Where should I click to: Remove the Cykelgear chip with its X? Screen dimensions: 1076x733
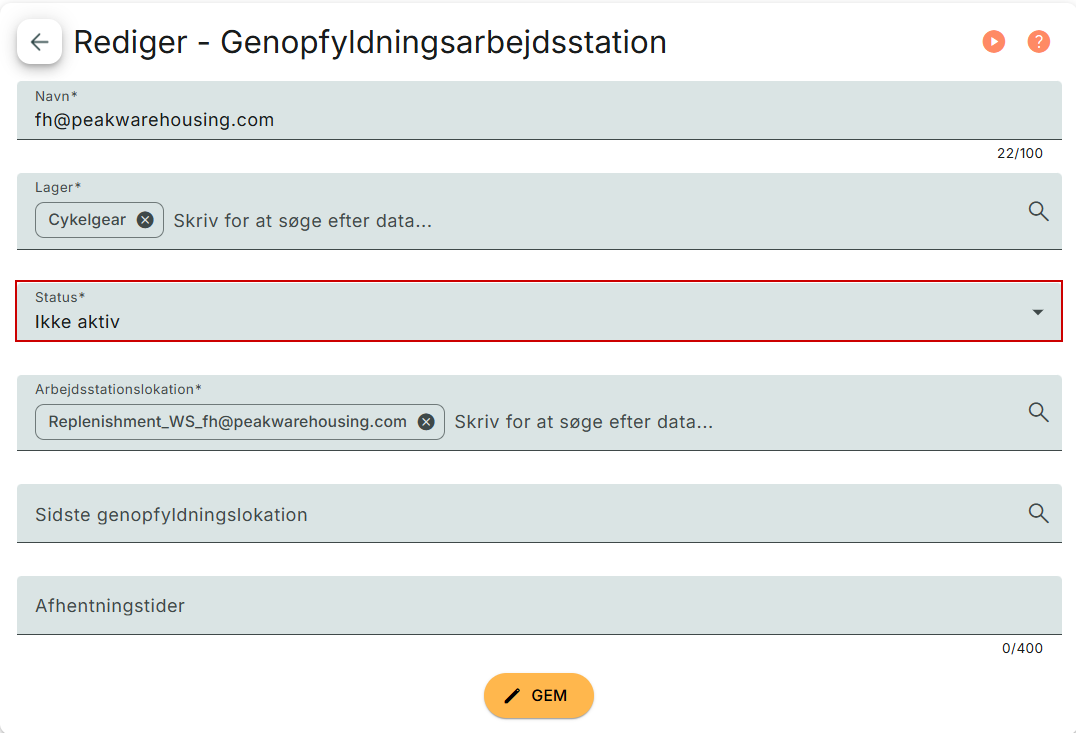pos(145,220)
